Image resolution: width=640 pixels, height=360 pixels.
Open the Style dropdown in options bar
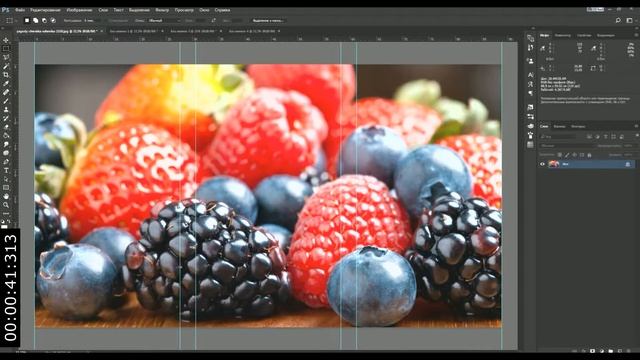coord(163,20)
